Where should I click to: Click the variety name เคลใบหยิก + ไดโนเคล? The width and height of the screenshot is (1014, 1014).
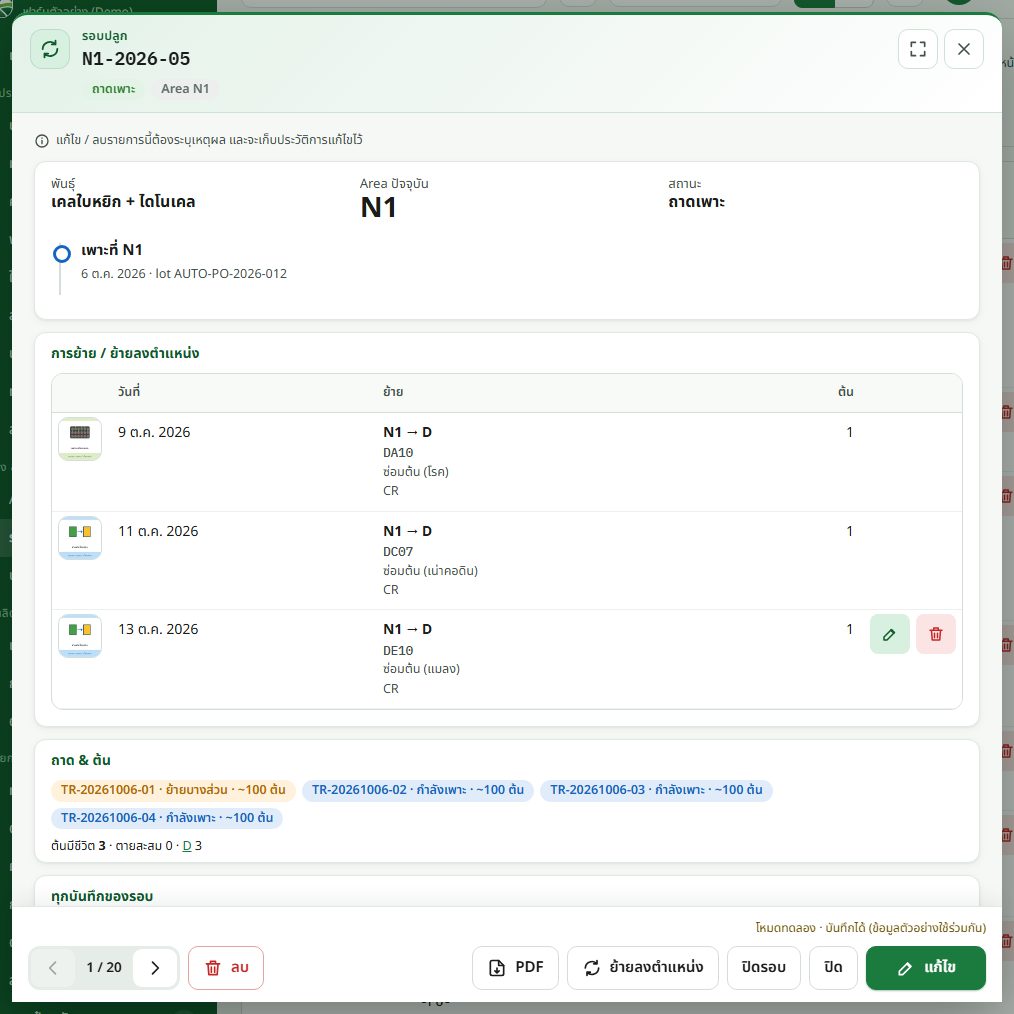pyautogui.click(x=124, y=202)
